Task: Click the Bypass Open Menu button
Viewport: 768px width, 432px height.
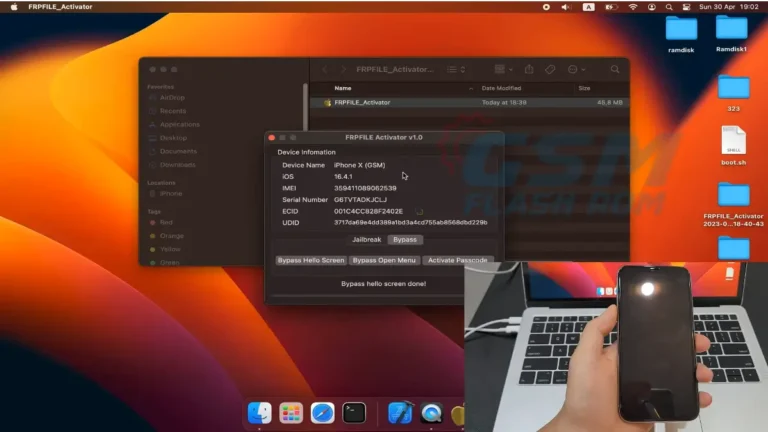Action: [384, 260]
